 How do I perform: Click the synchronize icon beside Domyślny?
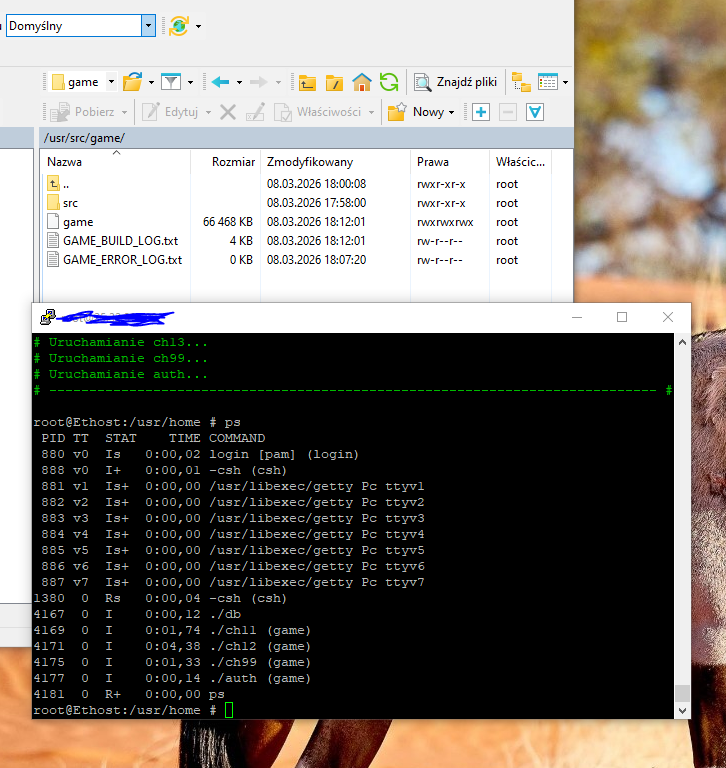(178, 26)
